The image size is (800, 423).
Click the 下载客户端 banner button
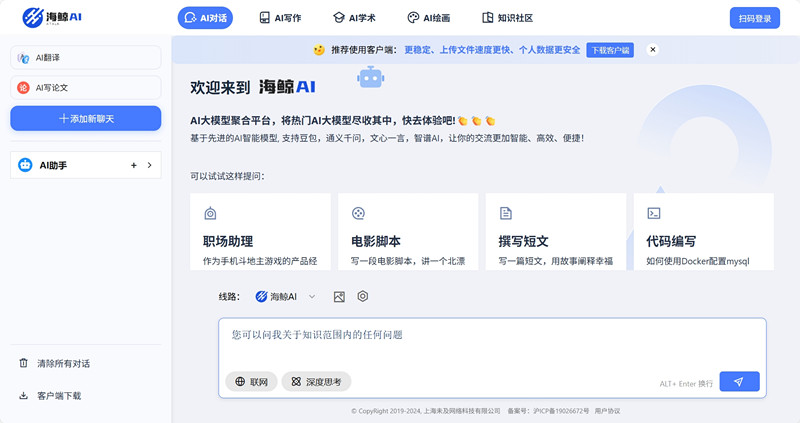coord(610,50)
